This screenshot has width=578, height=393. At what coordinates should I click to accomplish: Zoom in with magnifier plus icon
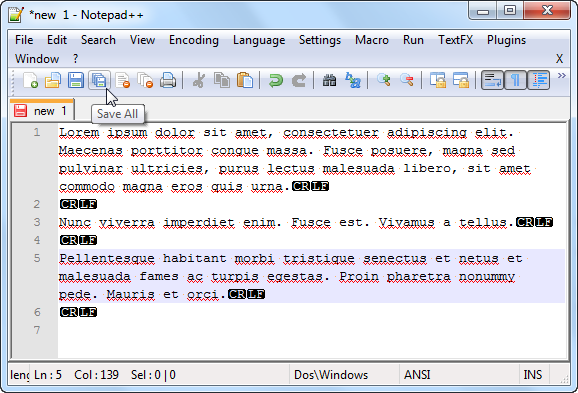384,80
